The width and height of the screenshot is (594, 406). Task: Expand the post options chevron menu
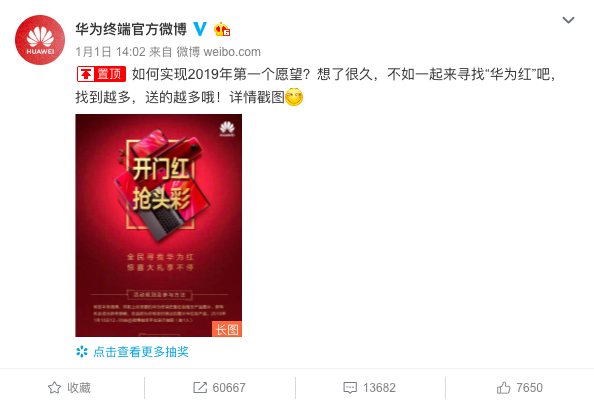click(x=568, y=20)
